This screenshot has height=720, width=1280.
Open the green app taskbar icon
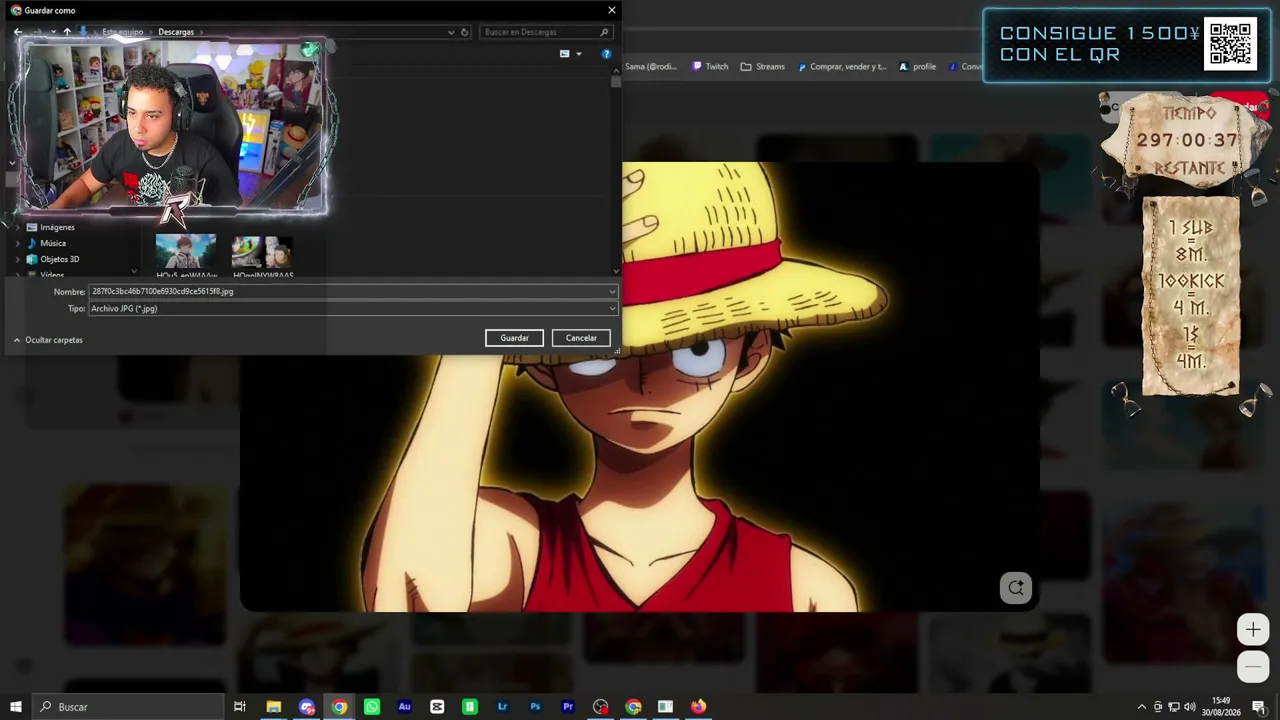[470, 707]
